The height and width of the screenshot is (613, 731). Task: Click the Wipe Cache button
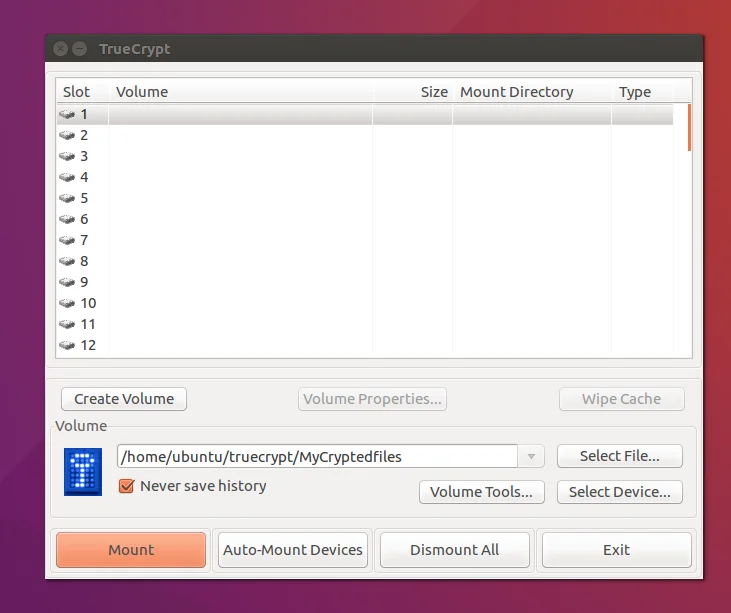(621, 399)
